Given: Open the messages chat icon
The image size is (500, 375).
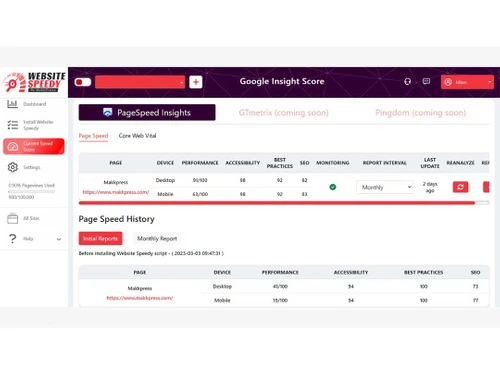Looking at the screenshot, I should point(426,81).
